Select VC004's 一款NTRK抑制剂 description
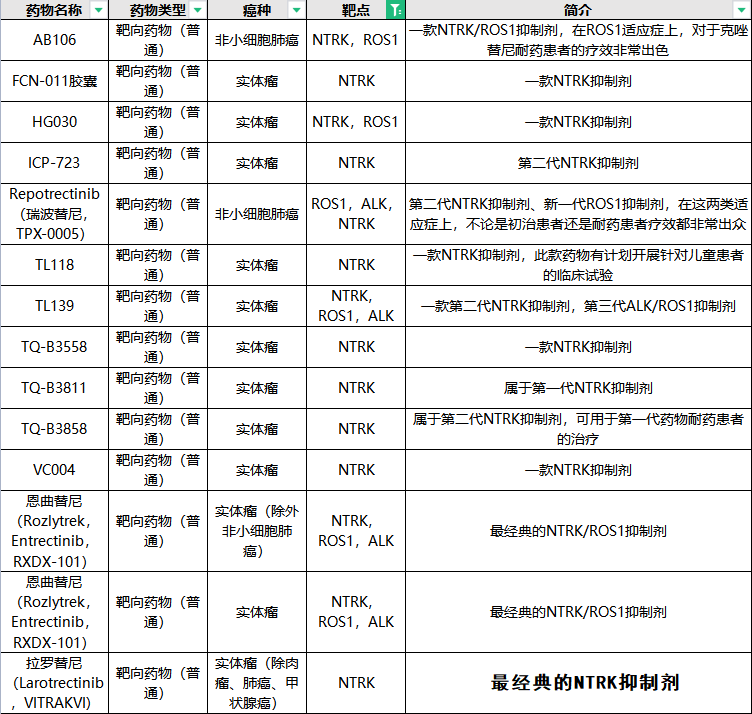The height and width of the screenshot is (714, 752). [578, 470]
